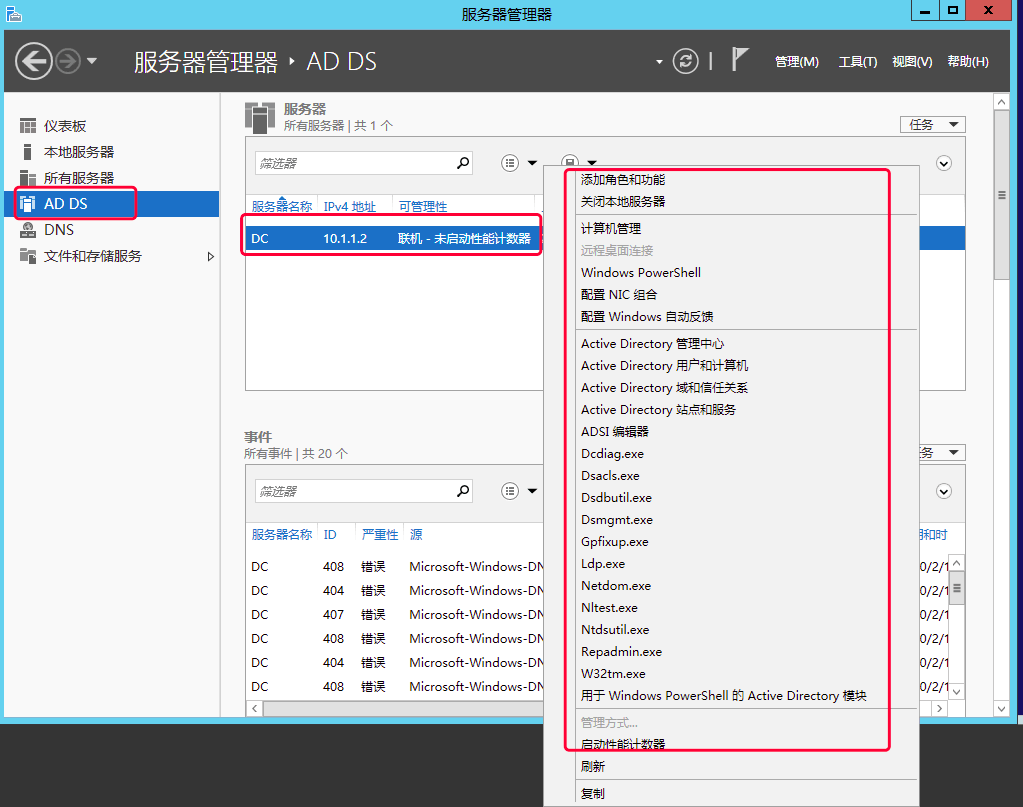Click the refresh icon in header
This screenshot has width=1023, height=807.
(686, 61)
